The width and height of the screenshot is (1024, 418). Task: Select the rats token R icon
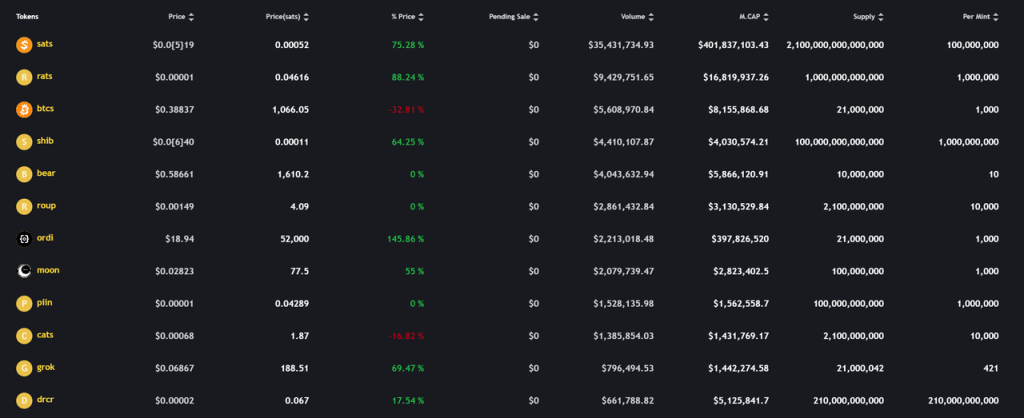click(x=24, y=77)
